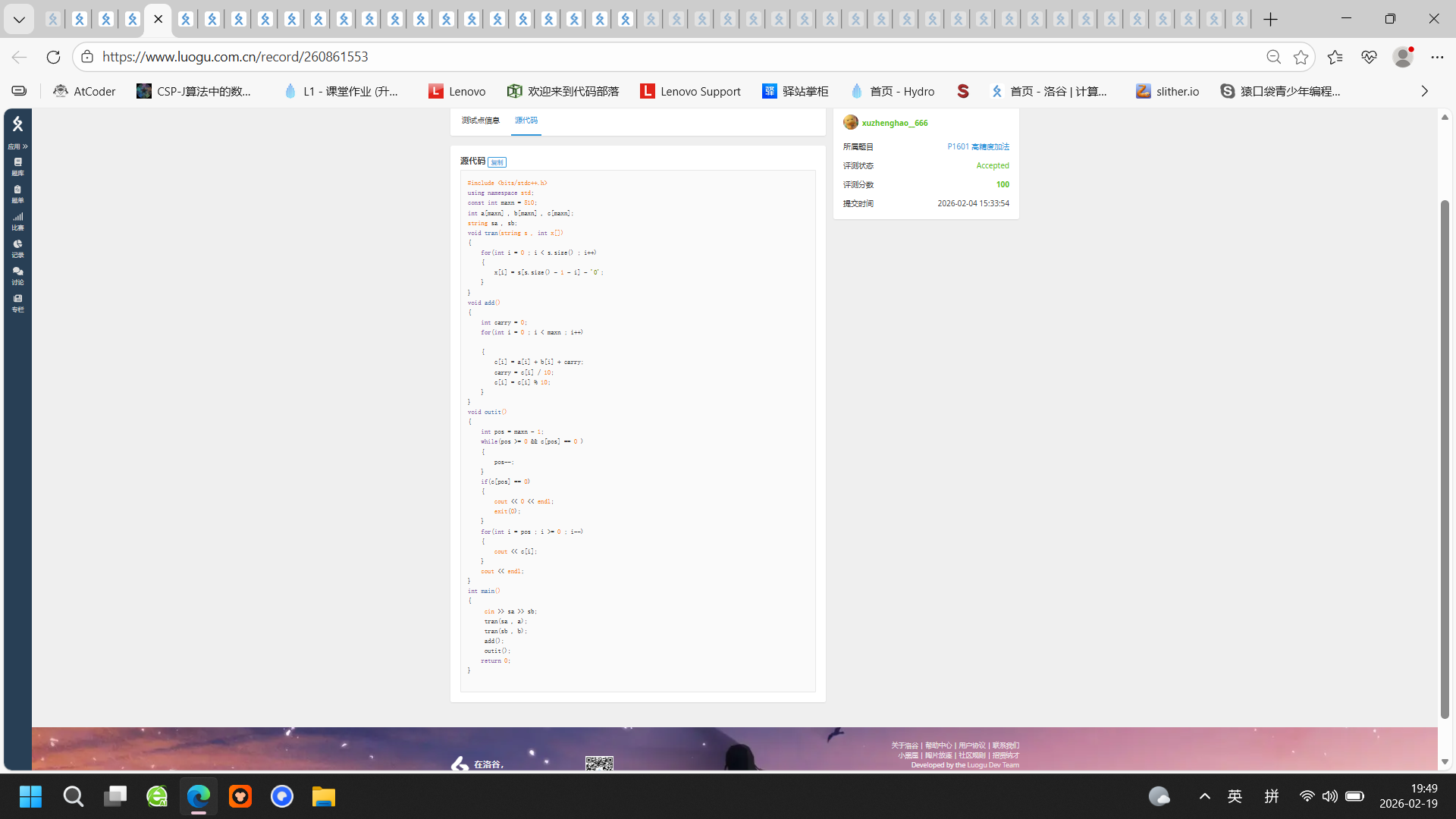Click the 复制 copy code button
This screenshot has height=819, width=1456.
click(x=497, y=162)
